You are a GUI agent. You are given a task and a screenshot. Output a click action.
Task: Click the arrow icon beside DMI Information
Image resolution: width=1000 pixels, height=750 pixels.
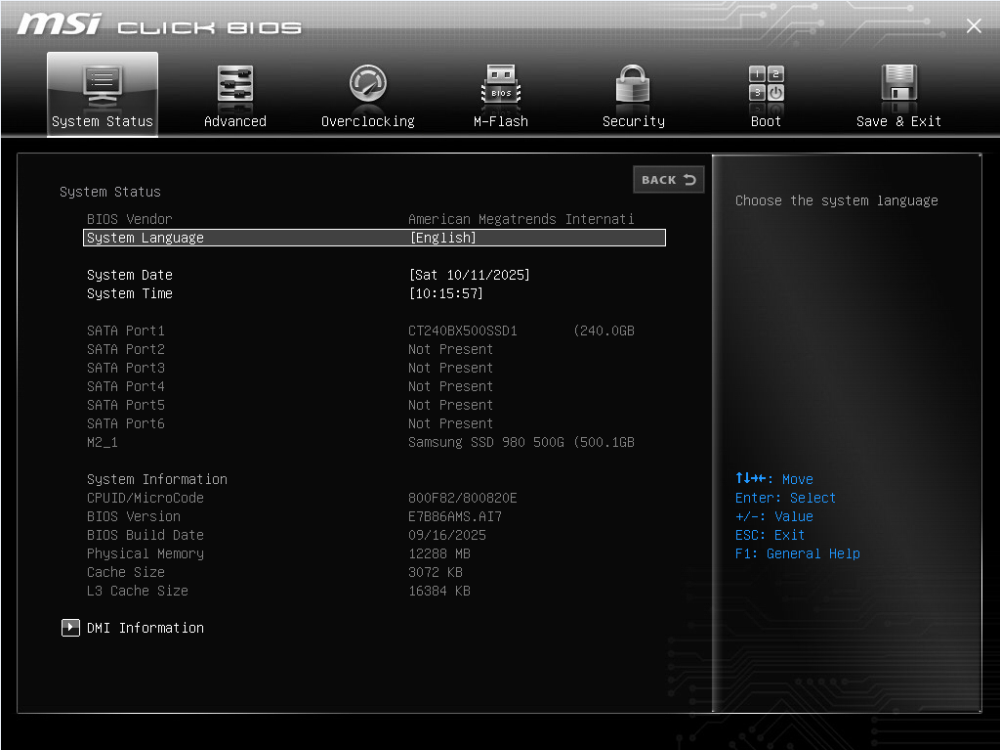click(70, 628)
